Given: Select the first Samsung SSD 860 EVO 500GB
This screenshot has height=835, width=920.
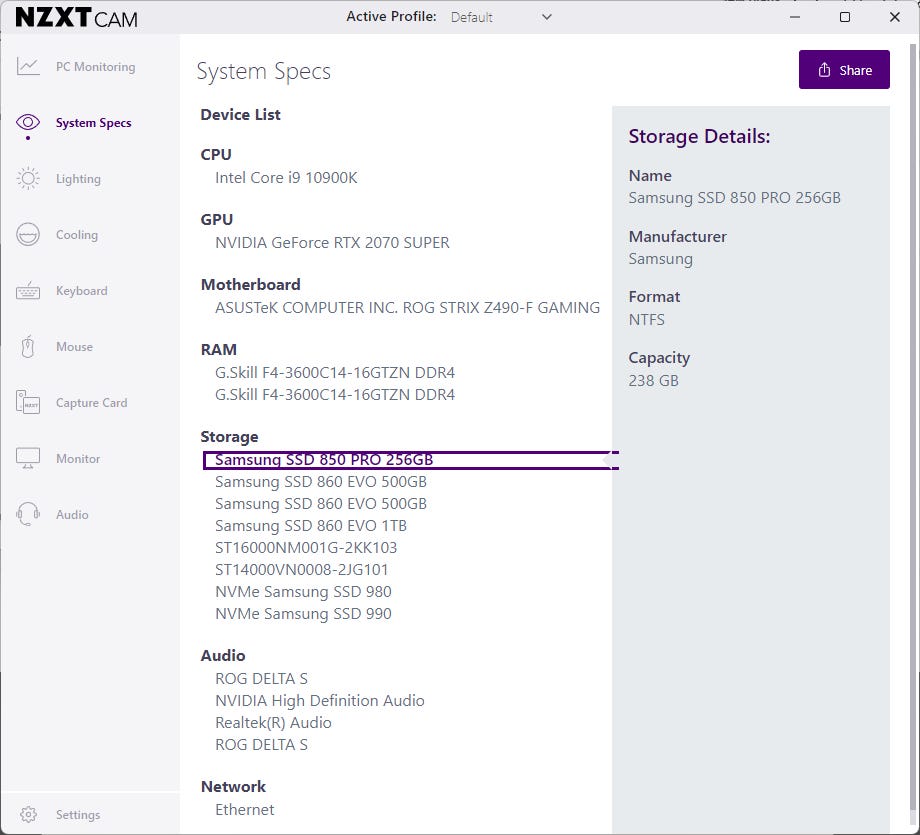Looking at the screenshot, I should click(321, 482).
